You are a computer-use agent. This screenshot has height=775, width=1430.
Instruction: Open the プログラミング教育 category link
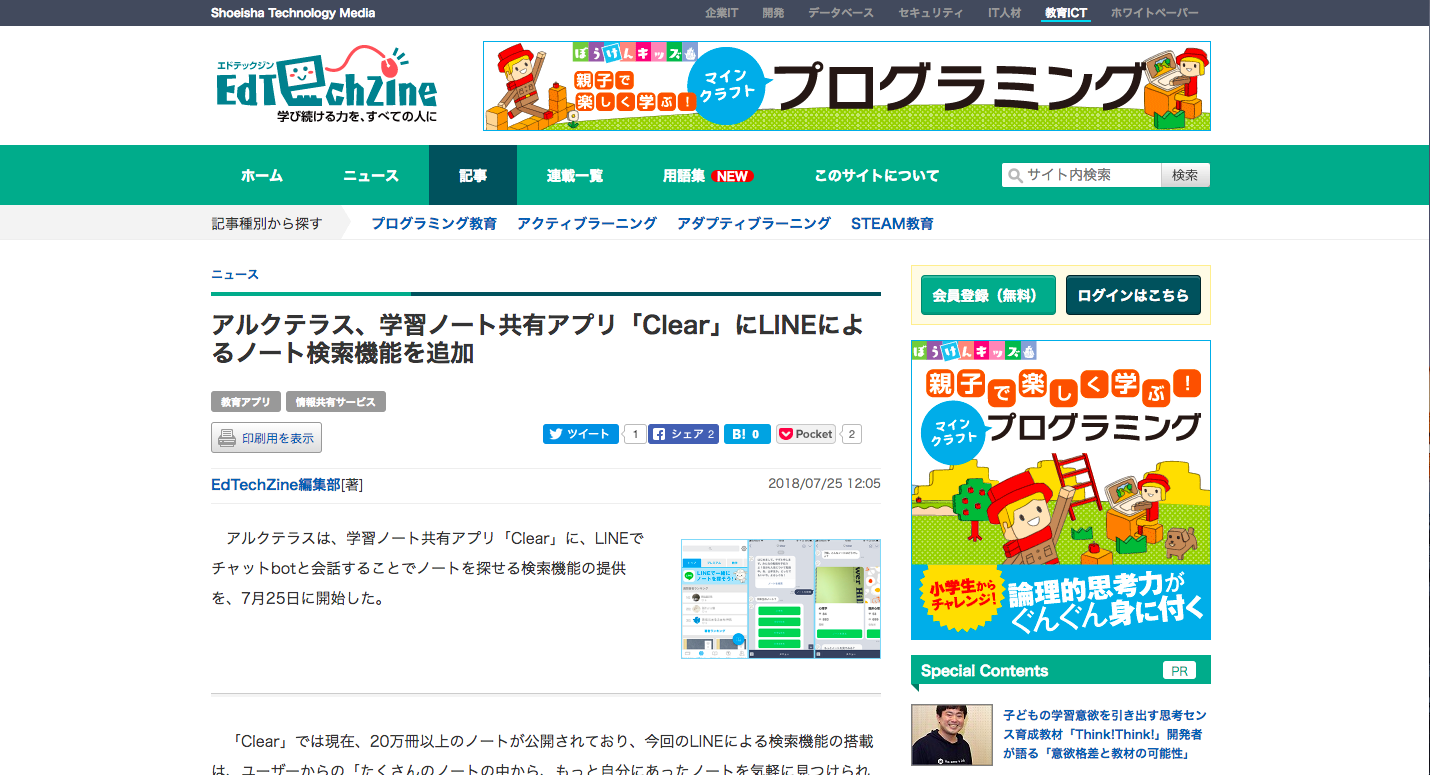click(434, 224)
